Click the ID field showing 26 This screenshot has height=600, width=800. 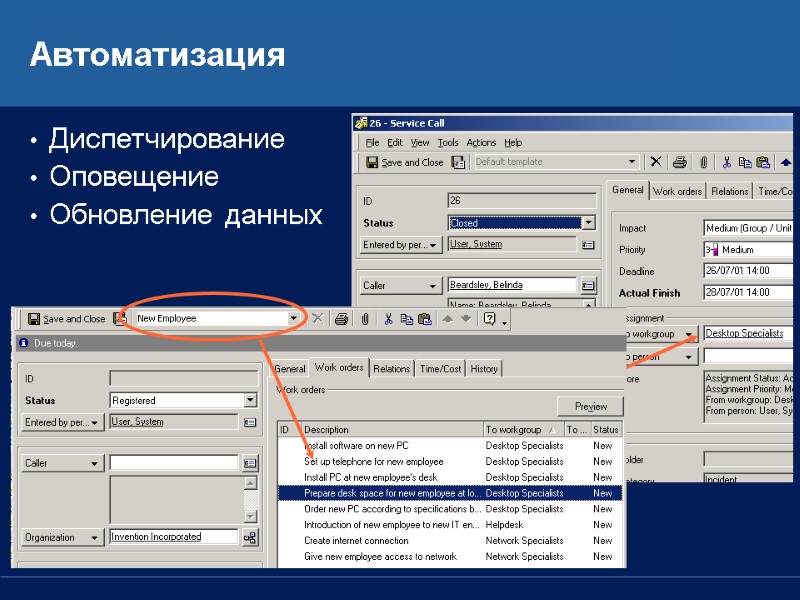point(521,201)
